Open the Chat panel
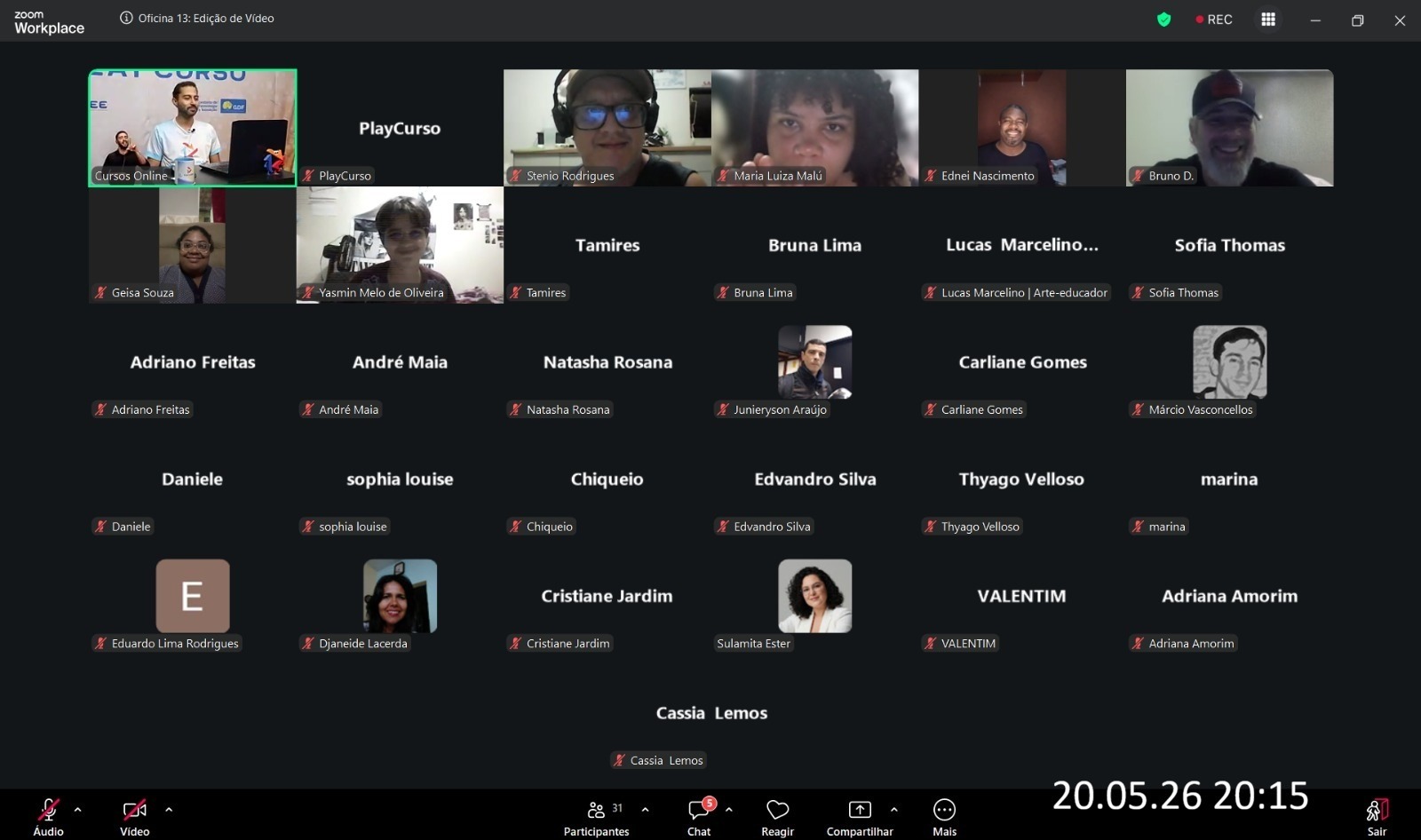Screen dimensions: 1421x840 point(699,817)
